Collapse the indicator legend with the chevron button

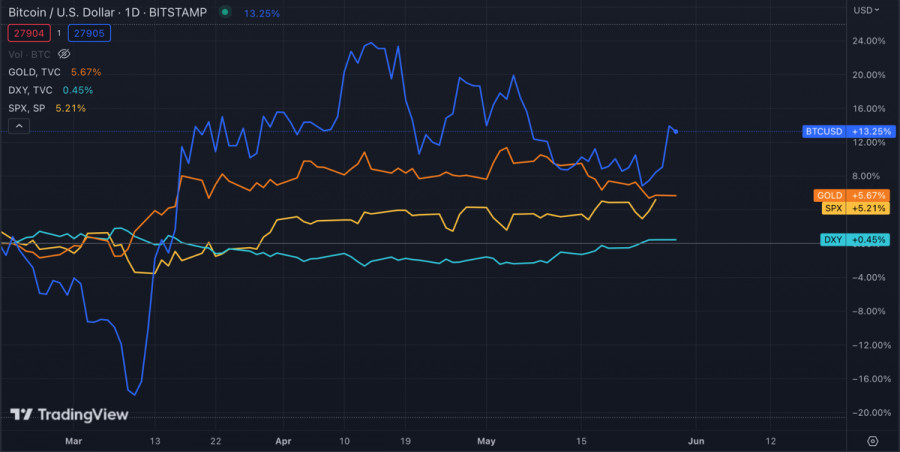pos(18,126)
